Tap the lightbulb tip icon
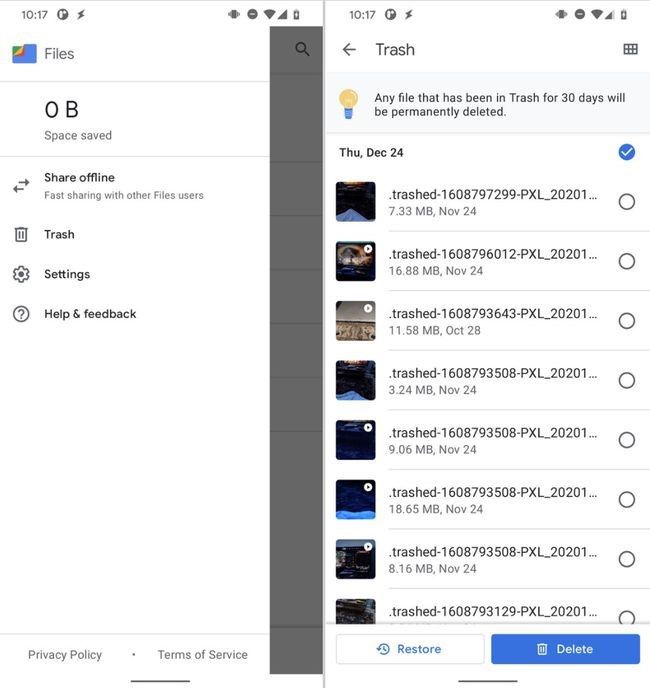The height and width of the screenshot is (688, 650). [x=348, y=104]
